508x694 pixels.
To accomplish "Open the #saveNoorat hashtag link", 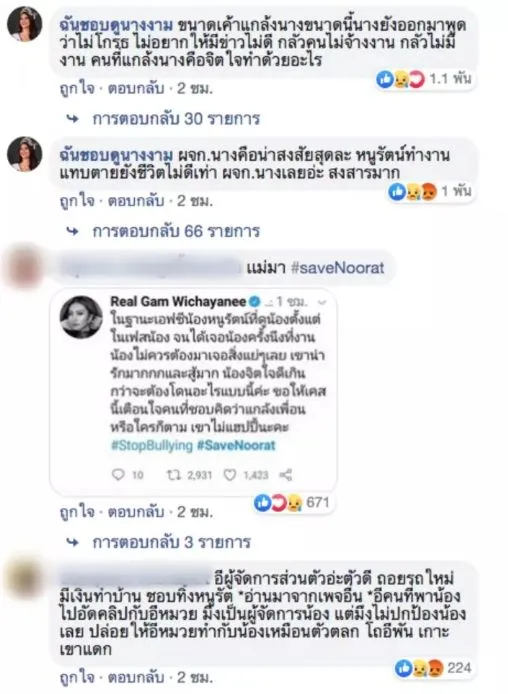I will 338,267.
